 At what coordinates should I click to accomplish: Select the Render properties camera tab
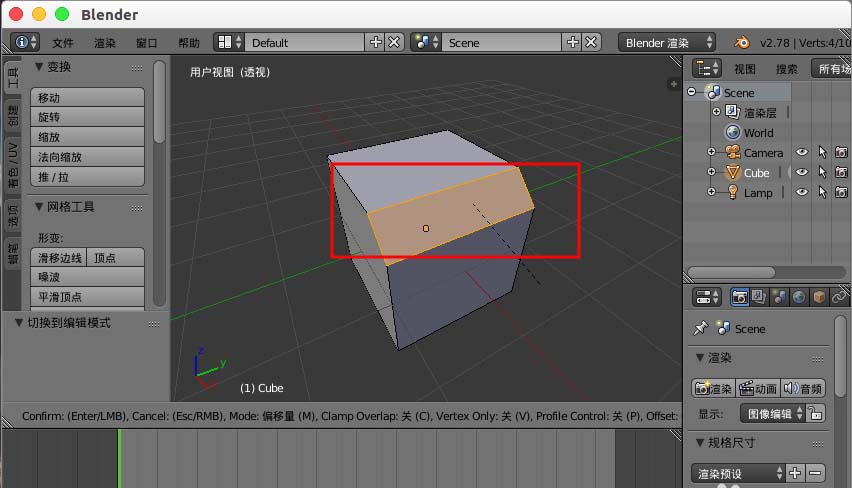(x=739, y=297)
